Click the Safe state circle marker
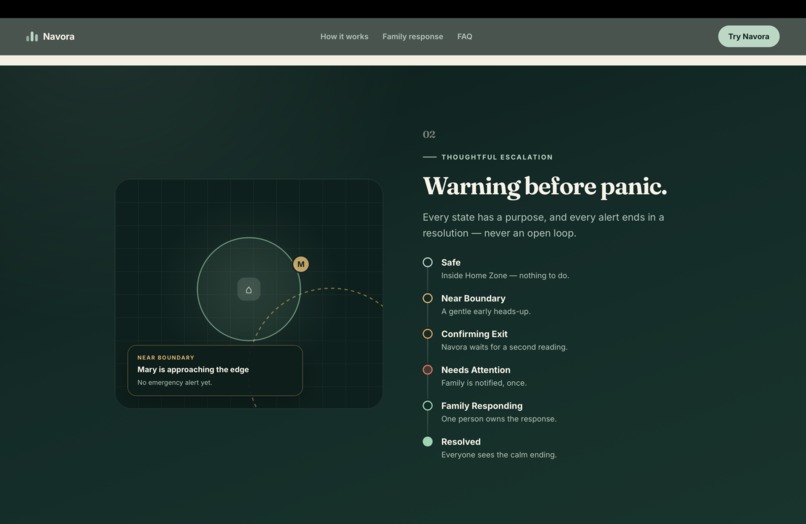 click(428, 262)
